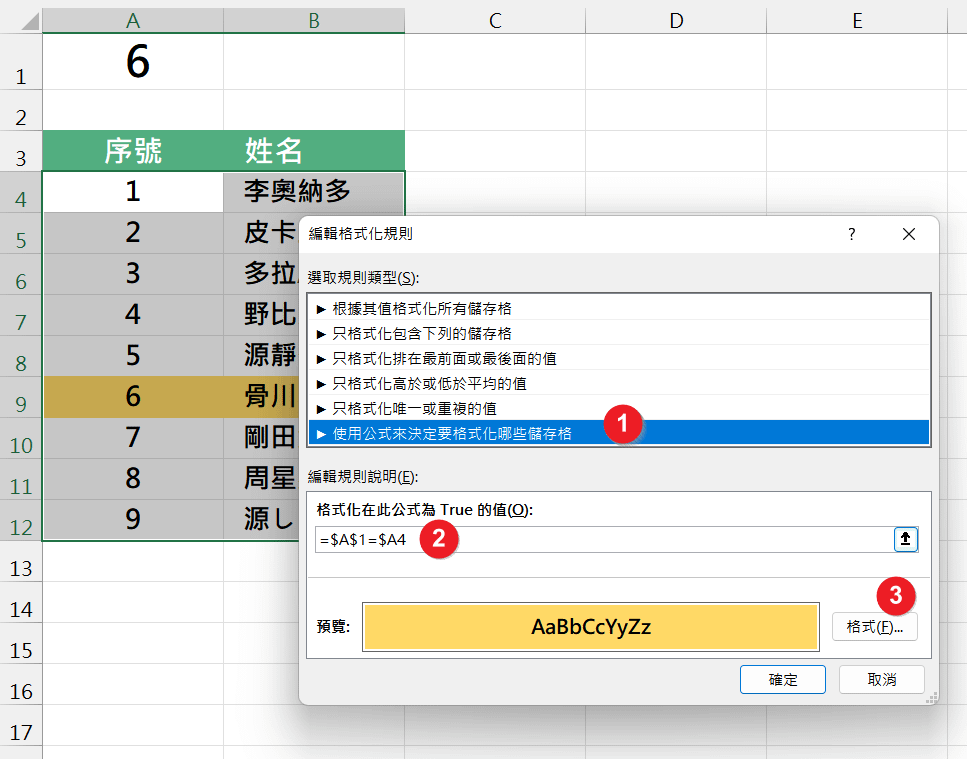Choose 只格式化高於或低於平均的值 rule
The height and width of the screenshot is (759, 967).
[429, 383]
